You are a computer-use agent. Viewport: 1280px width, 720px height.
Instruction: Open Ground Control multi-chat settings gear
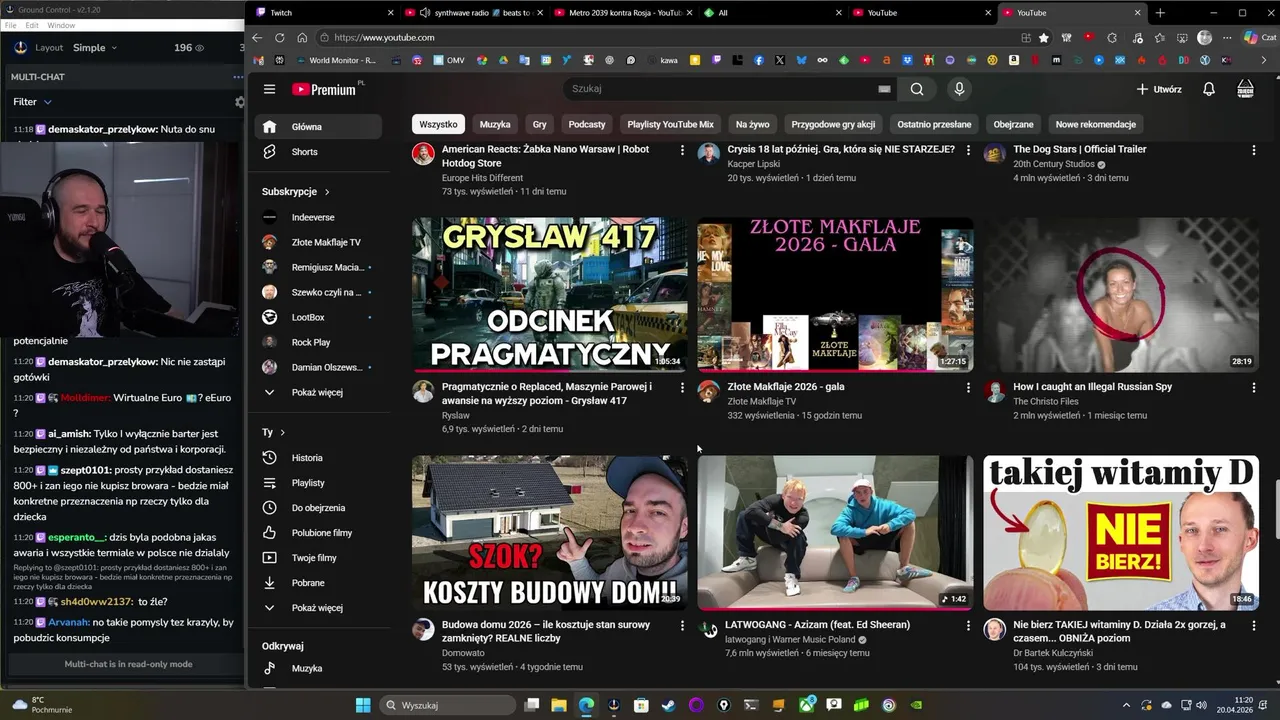(x=239, y=102)
